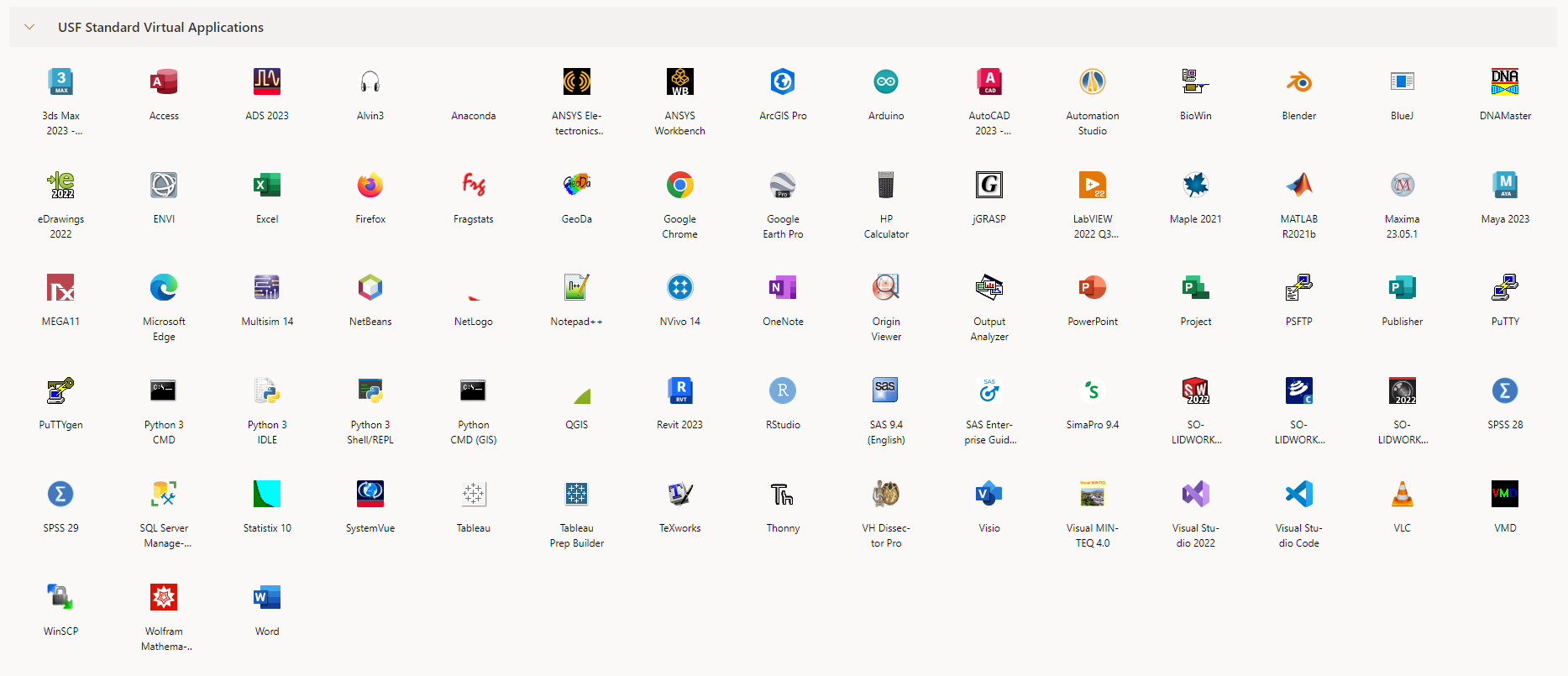This screenshot has width=1568, height=676.
Task: Launch ADS 2023
Action: pos(267,81)
